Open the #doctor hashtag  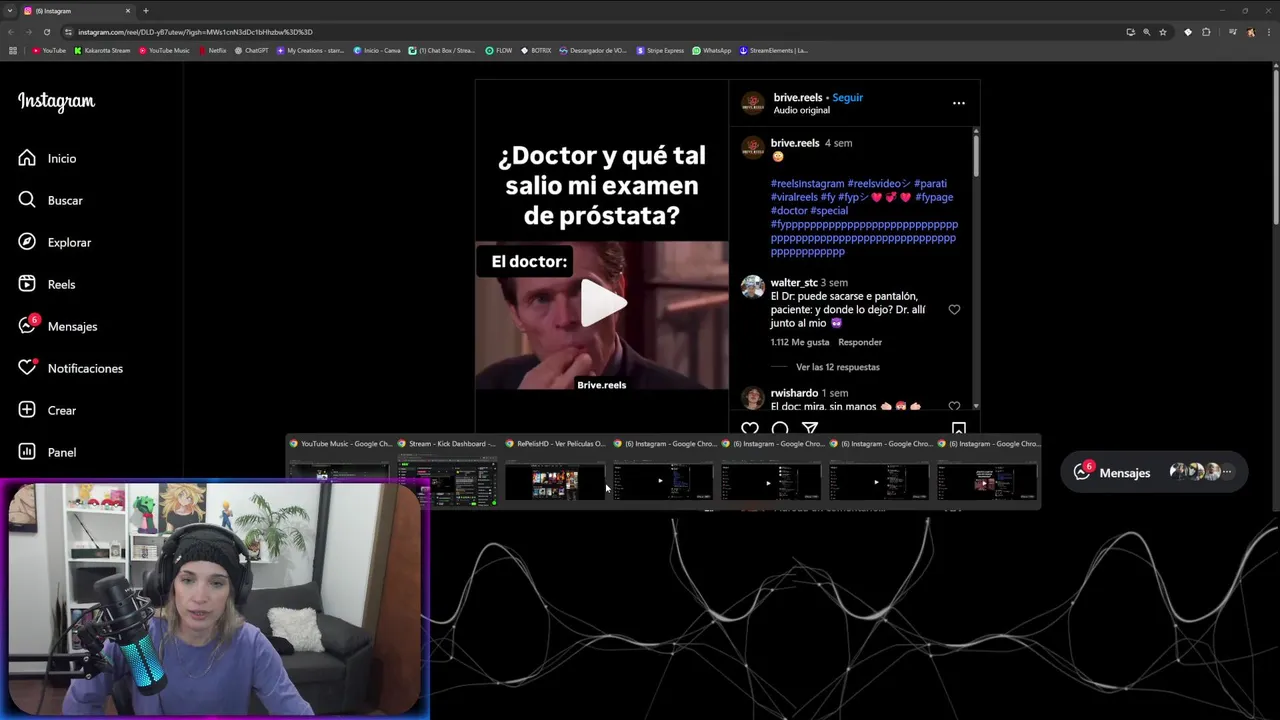coord(788,211)
